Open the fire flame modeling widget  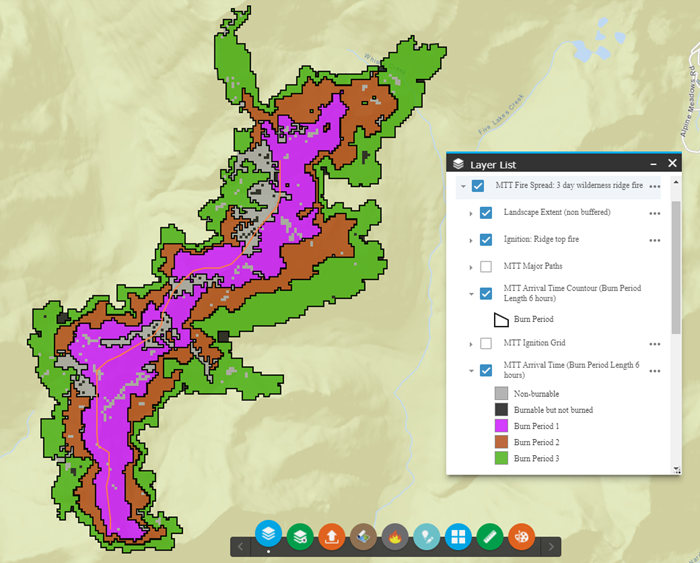click(x=395, y=536)
